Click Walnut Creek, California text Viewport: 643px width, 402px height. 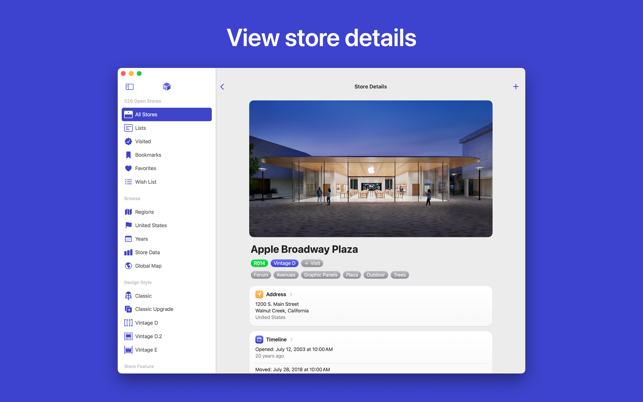[x=282, y=311]
